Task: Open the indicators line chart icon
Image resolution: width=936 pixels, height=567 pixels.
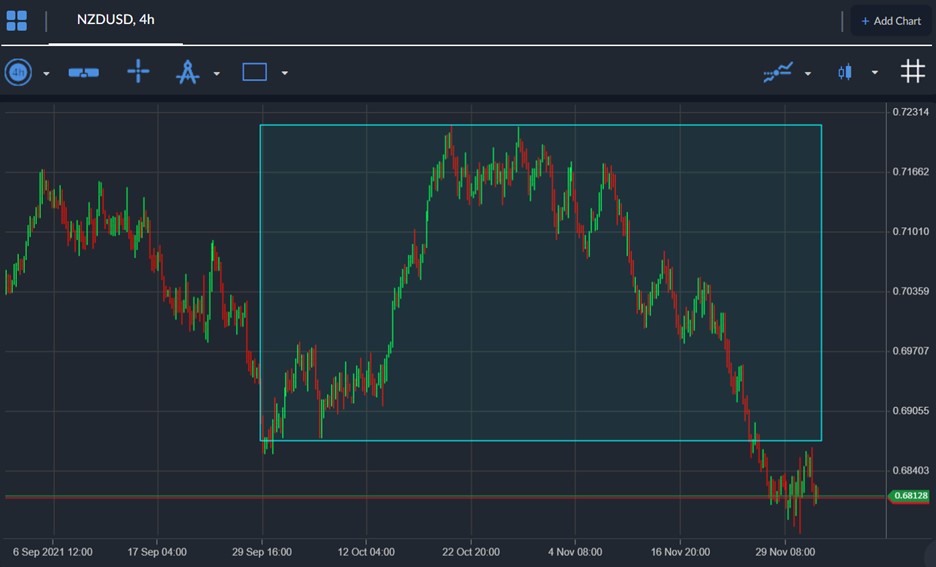Action: pyautogui.click(x=778, y=72)
